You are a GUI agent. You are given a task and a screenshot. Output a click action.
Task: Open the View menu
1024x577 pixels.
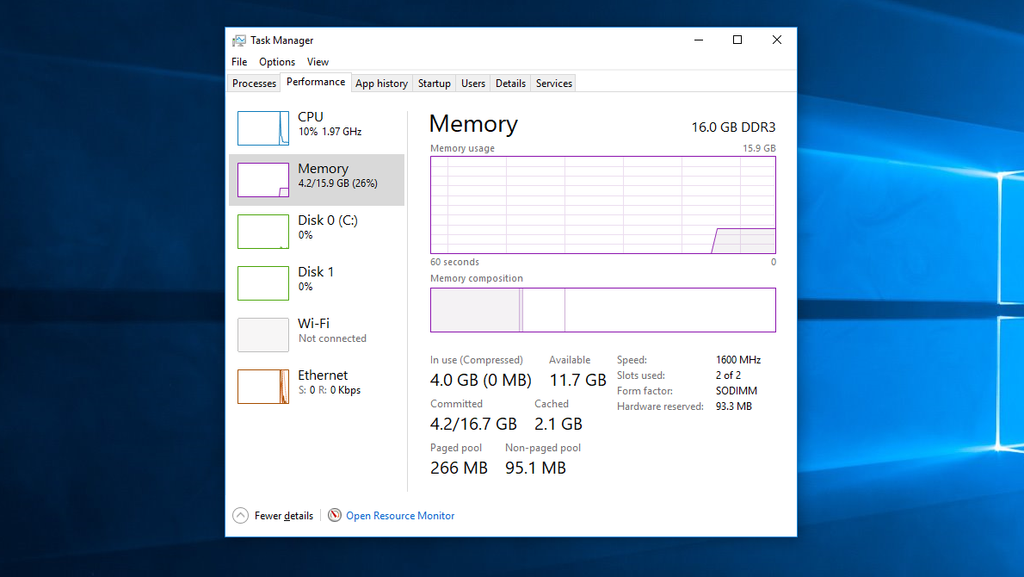coord(318,62)
